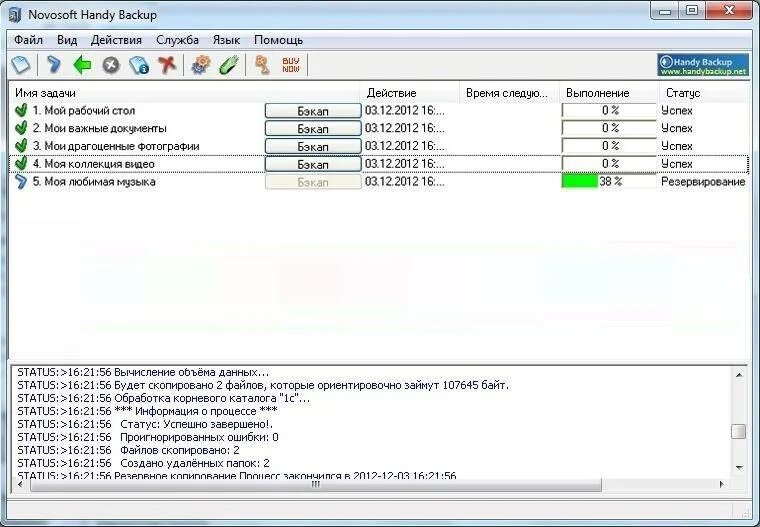Viewport: 760px width, 527px height.
Task: Select task 5. Моя любимая музыка
Action: (x=94, y=182)
